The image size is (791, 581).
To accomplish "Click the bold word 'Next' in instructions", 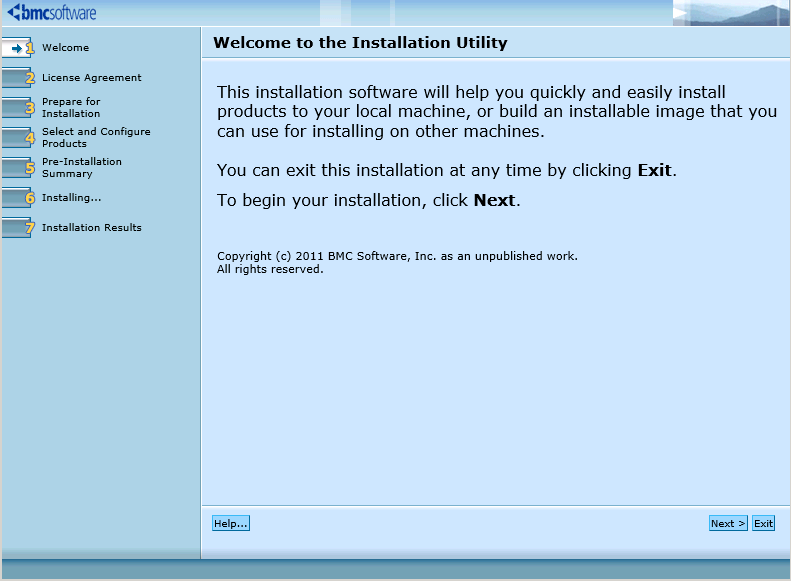I will (x=494, y=200).
